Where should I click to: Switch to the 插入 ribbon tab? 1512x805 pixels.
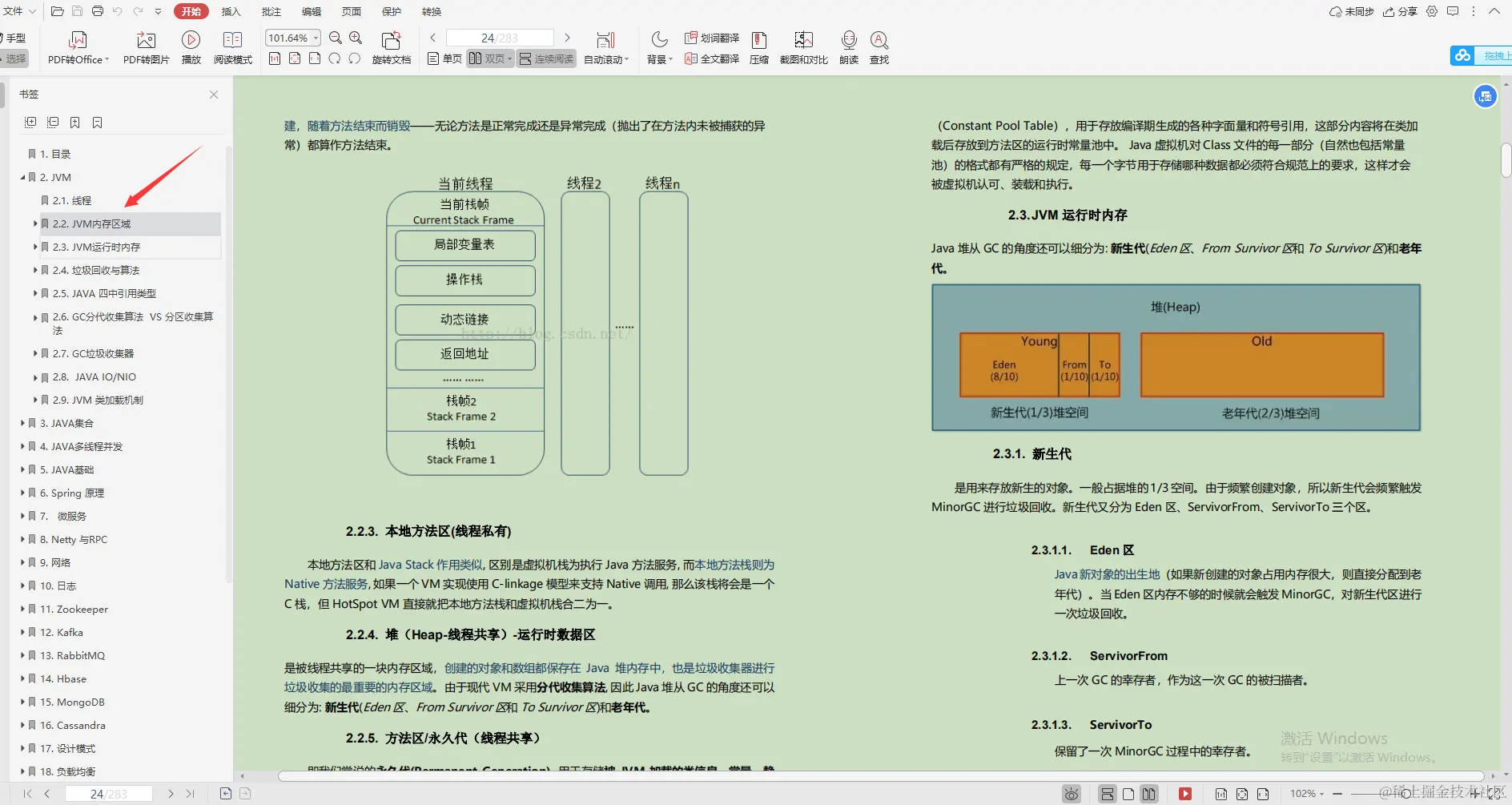click(231, 11)
